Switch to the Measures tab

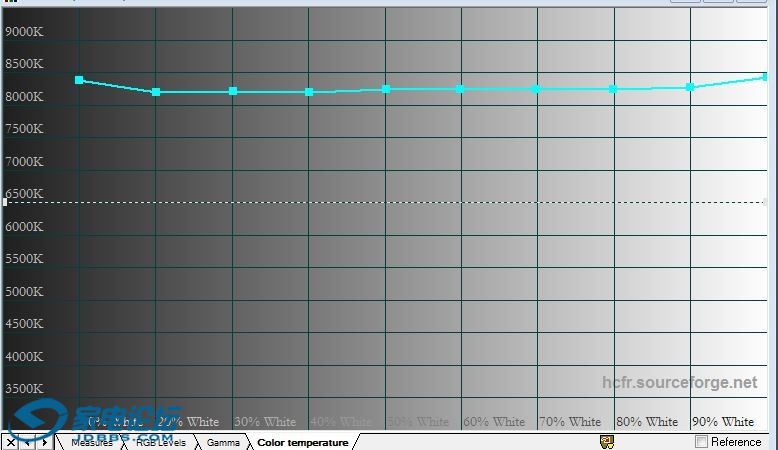tap(92, 442)
